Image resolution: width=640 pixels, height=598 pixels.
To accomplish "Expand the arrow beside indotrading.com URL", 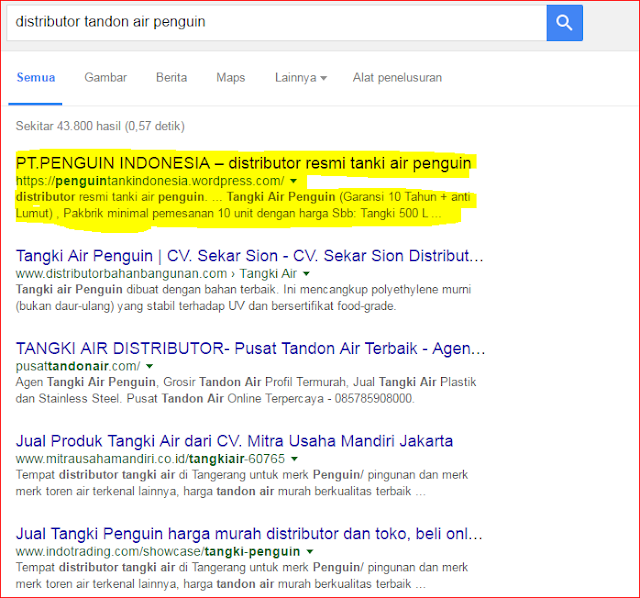I will point(310,551).
